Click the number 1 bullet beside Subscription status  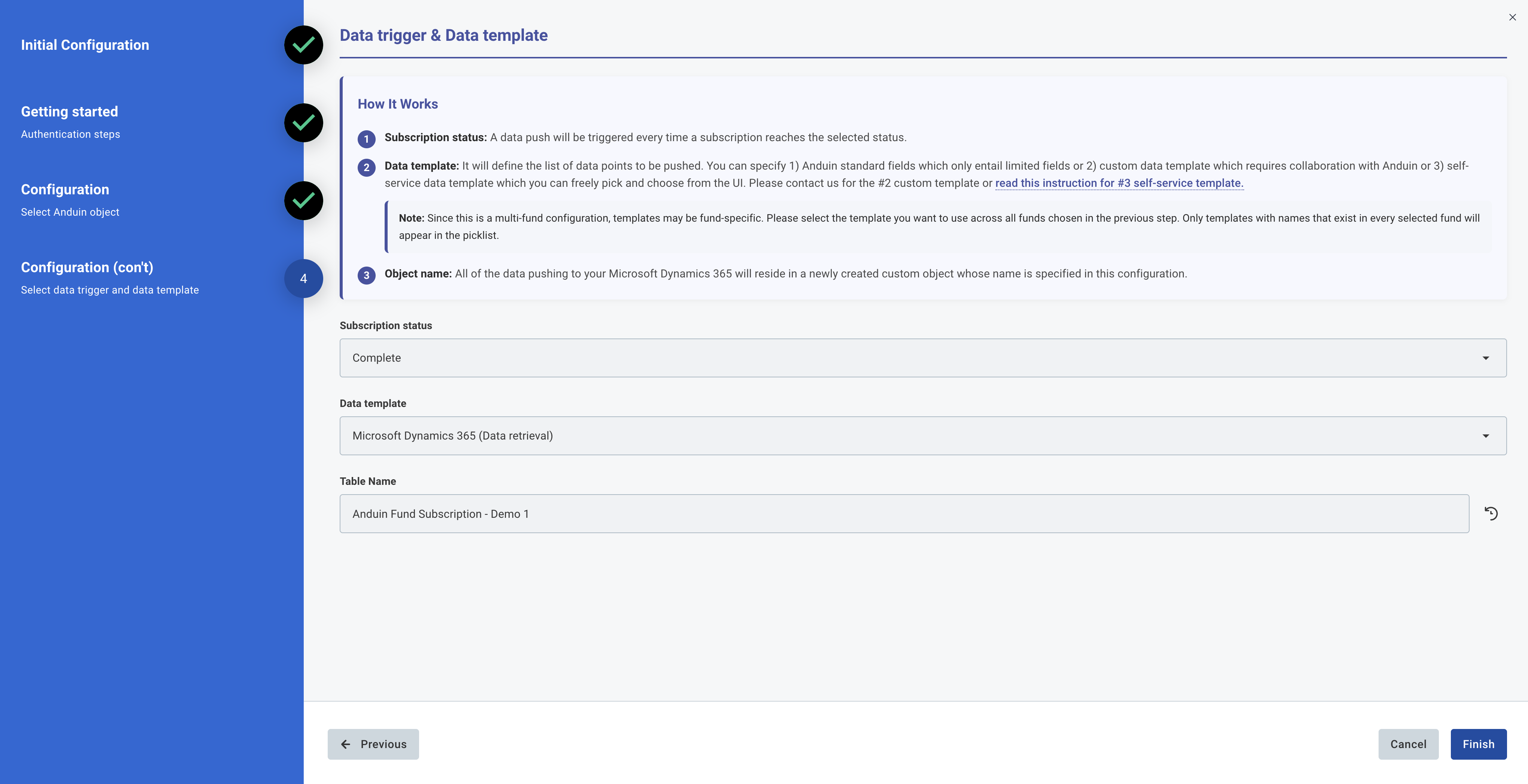[366, 139]
